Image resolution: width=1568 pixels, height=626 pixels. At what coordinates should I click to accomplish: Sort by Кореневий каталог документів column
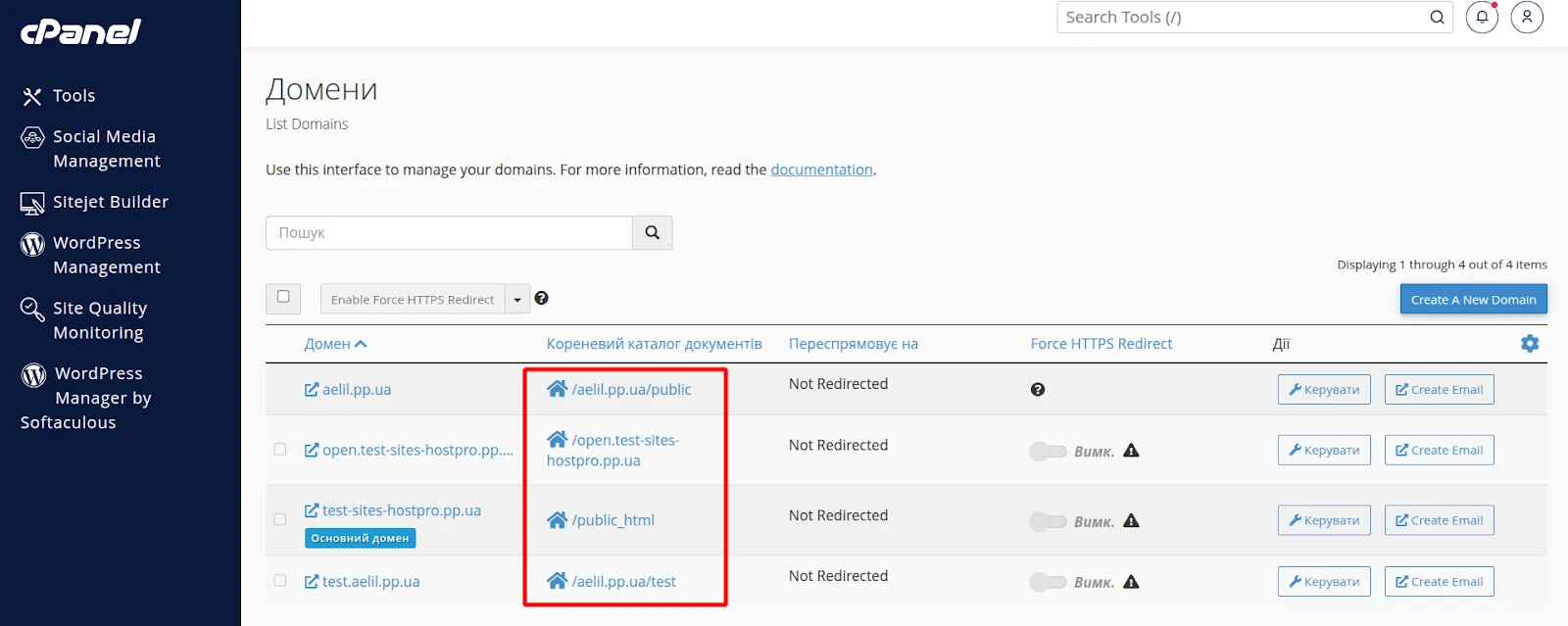(x=654, y=344)
